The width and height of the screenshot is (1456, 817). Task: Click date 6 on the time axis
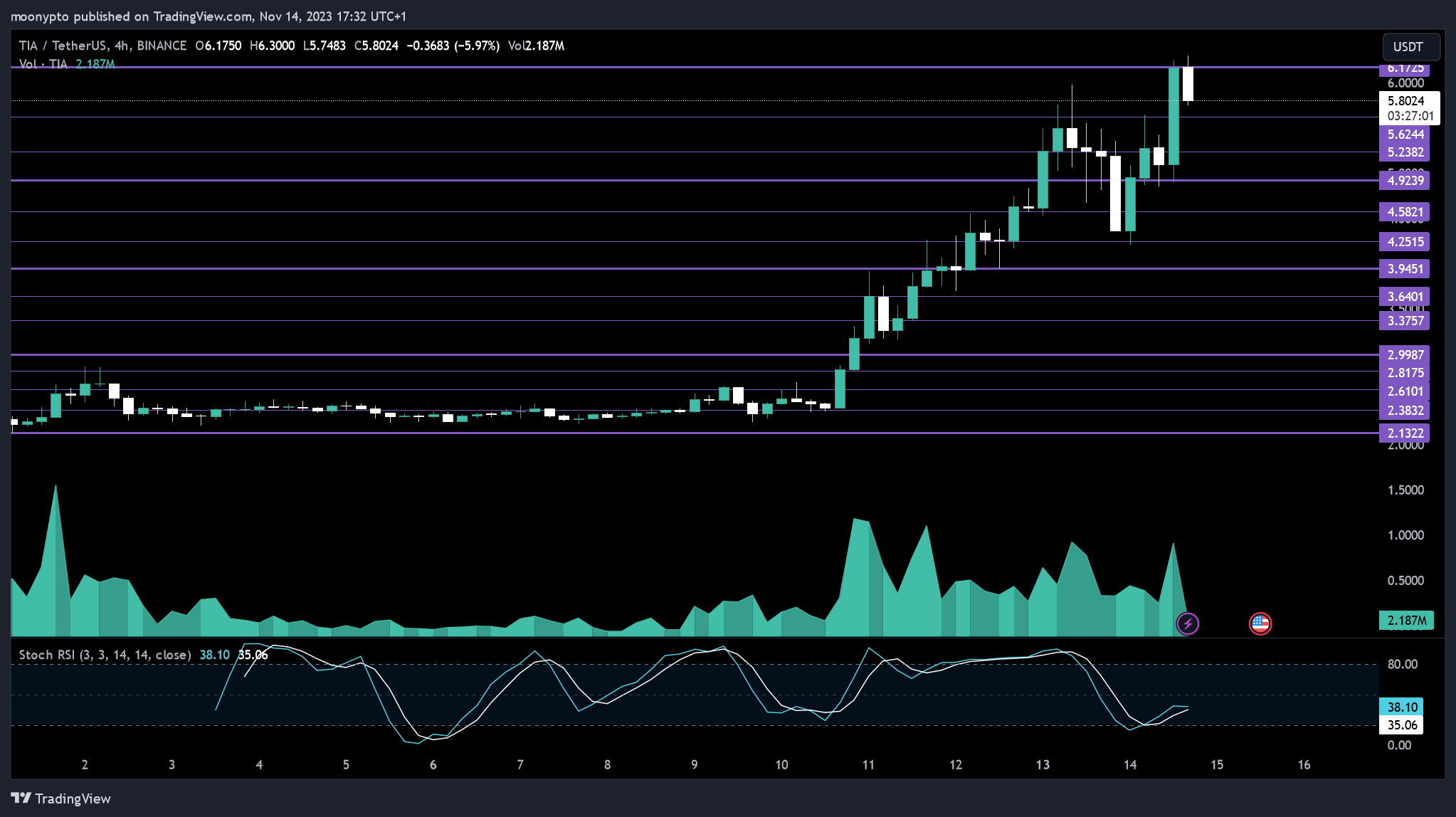coord(433,765)
